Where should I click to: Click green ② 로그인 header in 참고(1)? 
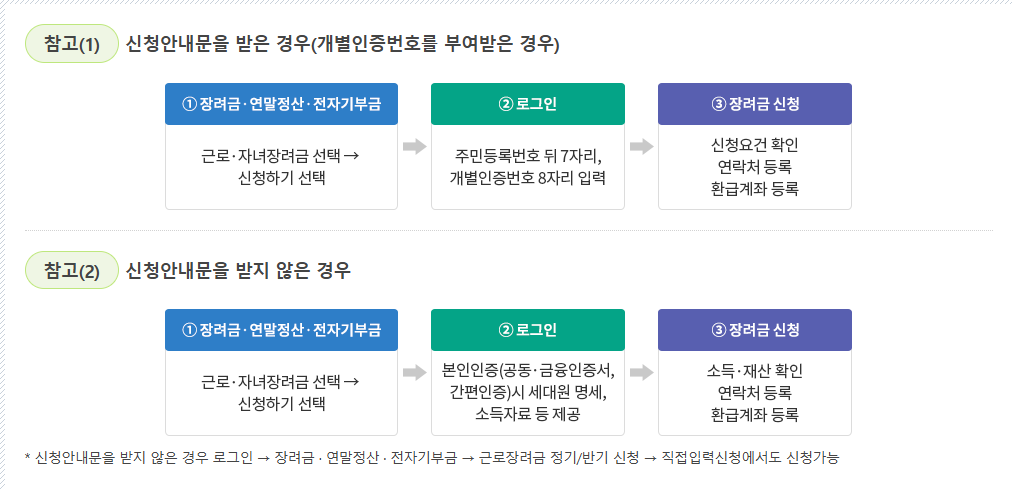tap(528, 104)
